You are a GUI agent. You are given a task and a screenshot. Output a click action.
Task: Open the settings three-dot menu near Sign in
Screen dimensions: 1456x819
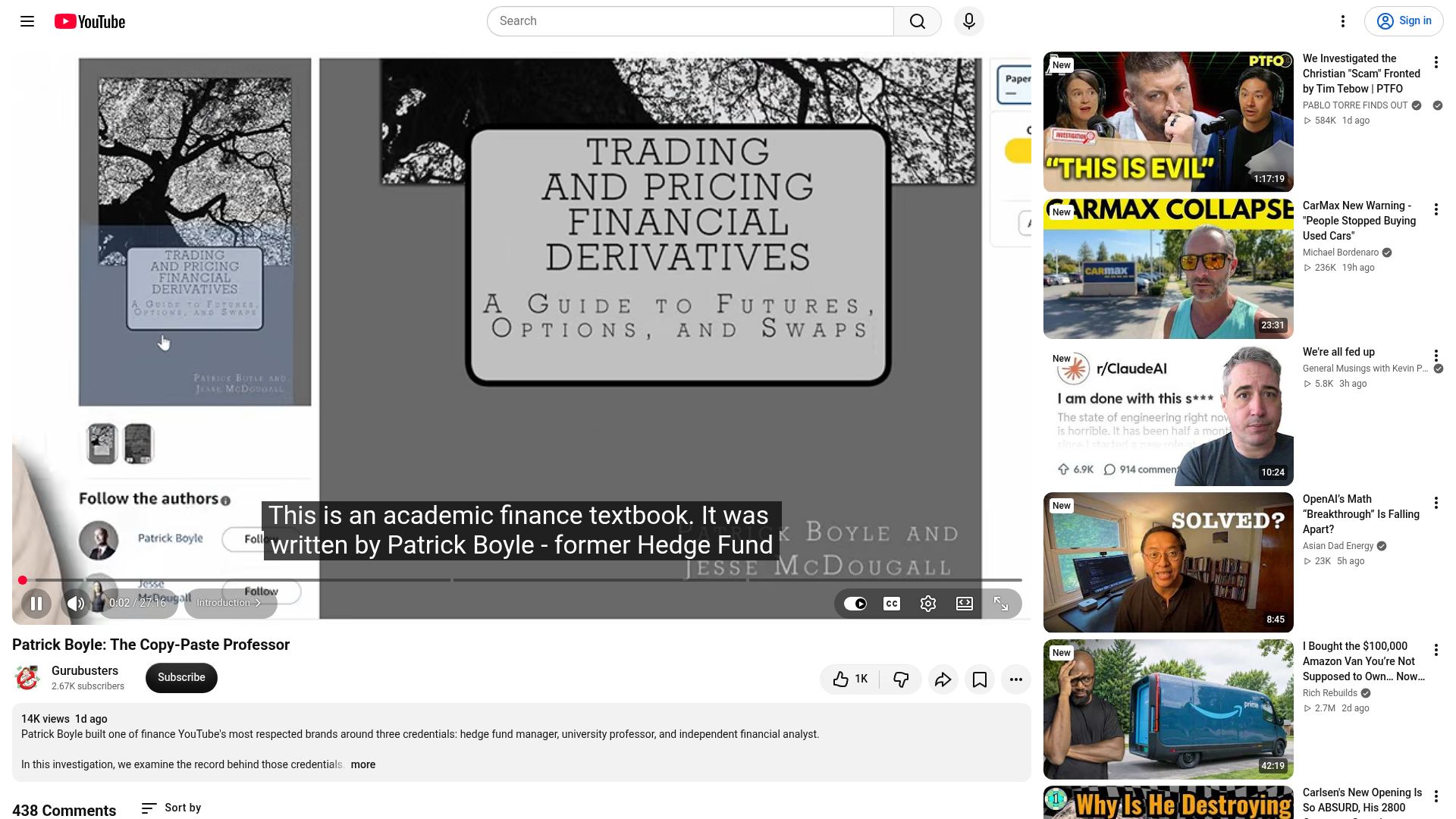click(1342, 21)
